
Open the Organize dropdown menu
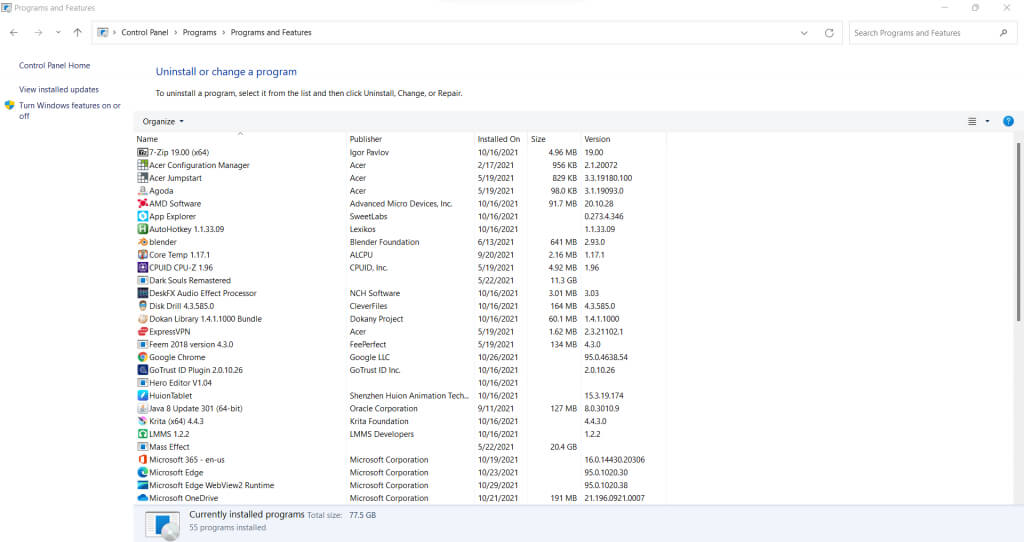(x=163, y=121)
